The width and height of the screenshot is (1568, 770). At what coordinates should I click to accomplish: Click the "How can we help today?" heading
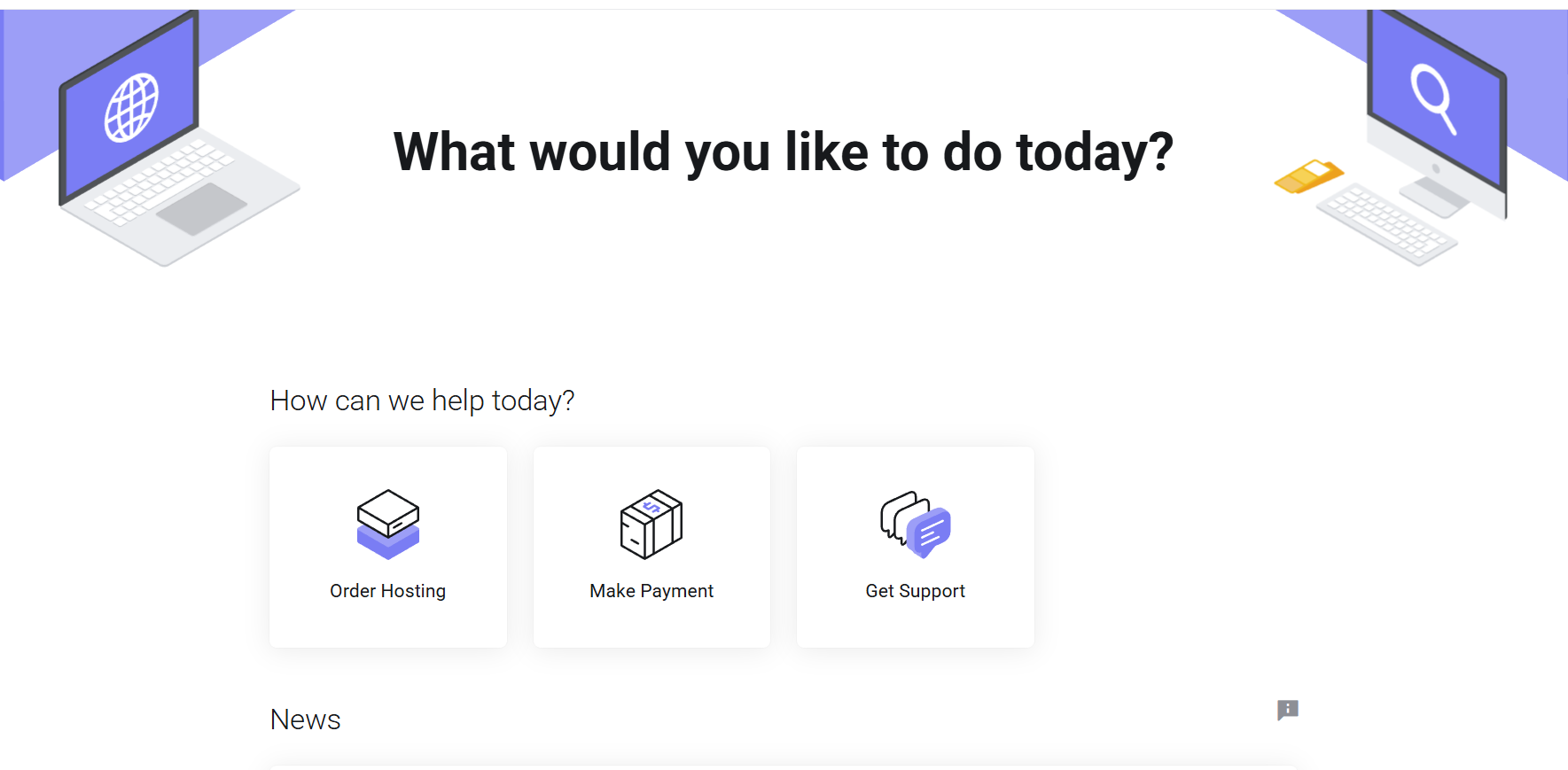click(422, 401)
